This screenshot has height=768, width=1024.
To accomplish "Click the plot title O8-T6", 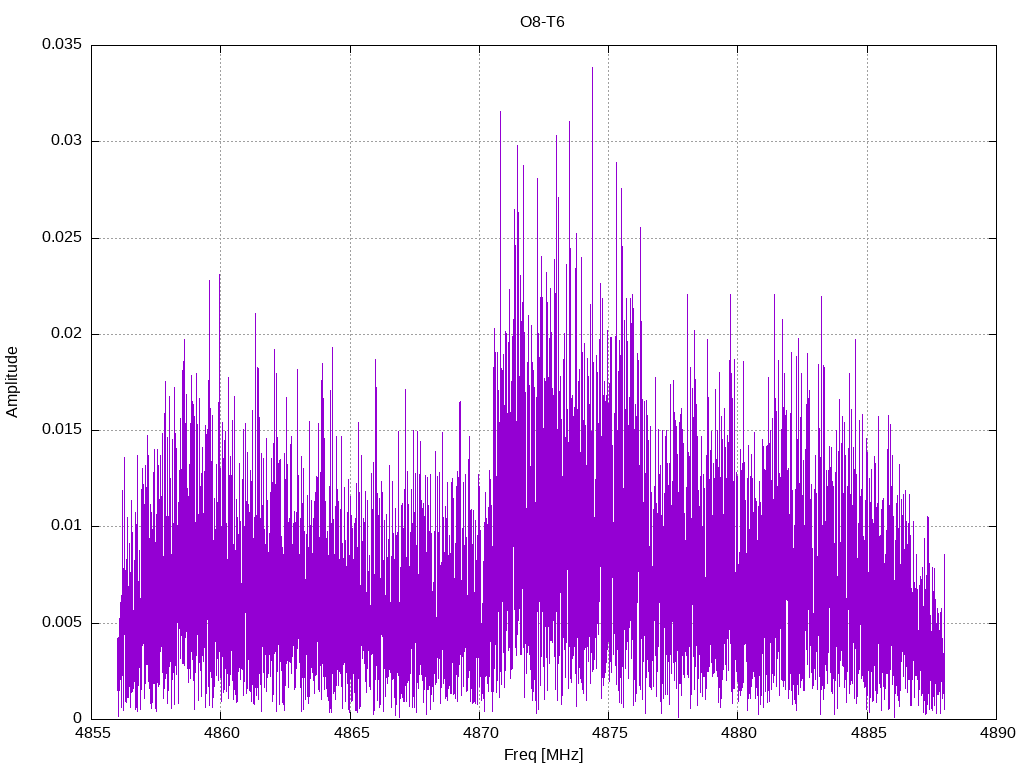I will (x=542, y=22).
